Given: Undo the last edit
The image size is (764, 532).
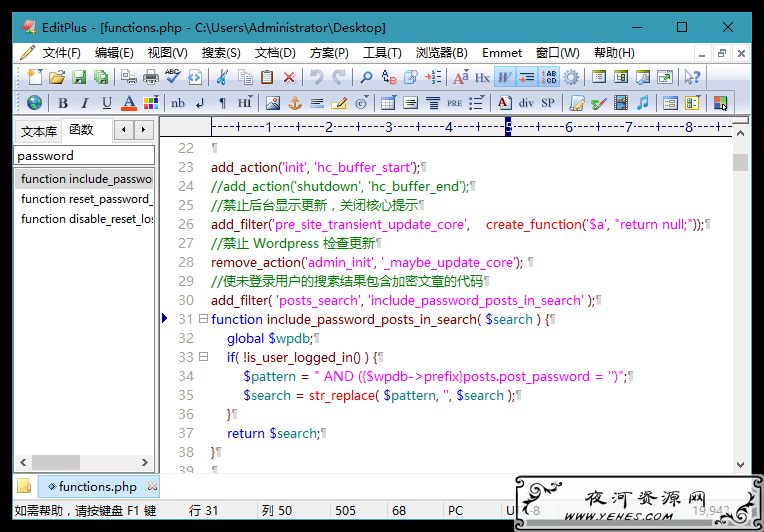Looking at the screenshot, I should tap(317, 77).
